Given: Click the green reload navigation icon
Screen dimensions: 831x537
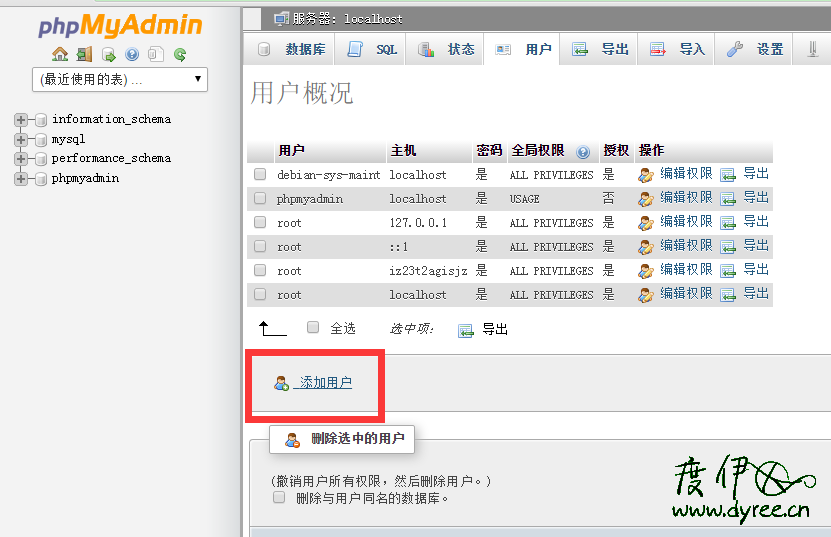Looking at the screenshot, I should point(180,54).
